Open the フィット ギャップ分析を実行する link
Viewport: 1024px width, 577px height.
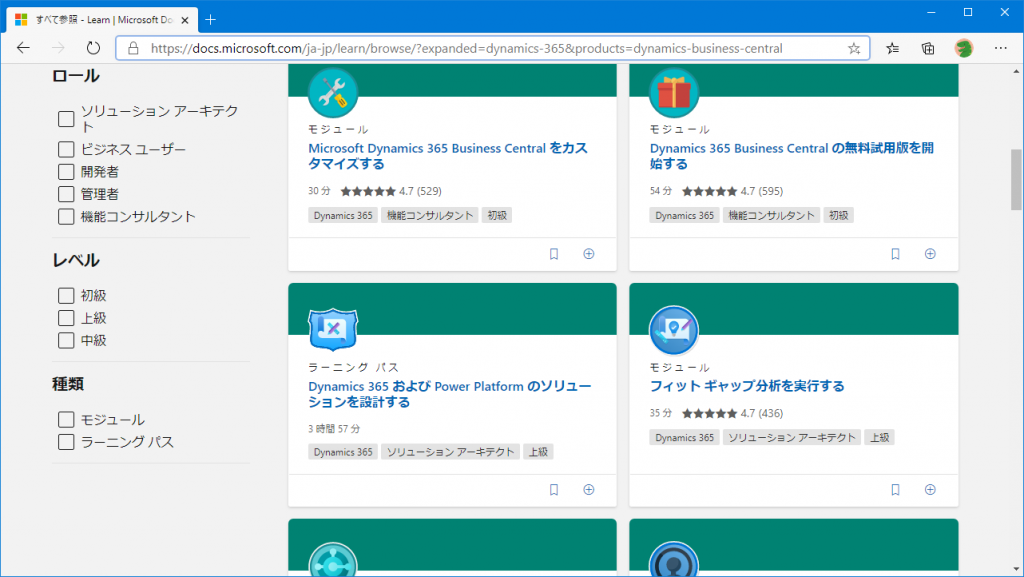[747, 386]
